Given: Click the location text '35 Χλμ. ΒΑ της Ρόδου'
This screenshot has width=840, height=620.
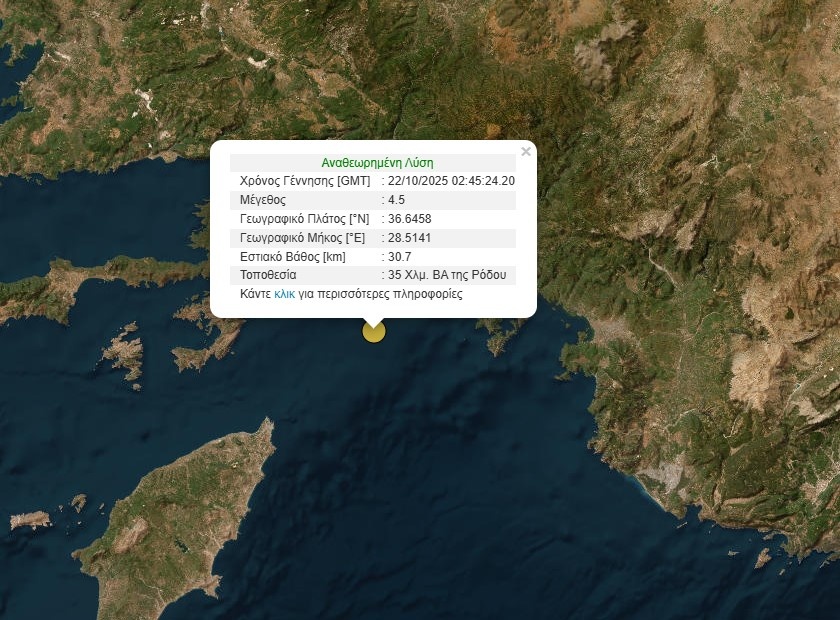Looking at the screenshot, I should 447,275.
